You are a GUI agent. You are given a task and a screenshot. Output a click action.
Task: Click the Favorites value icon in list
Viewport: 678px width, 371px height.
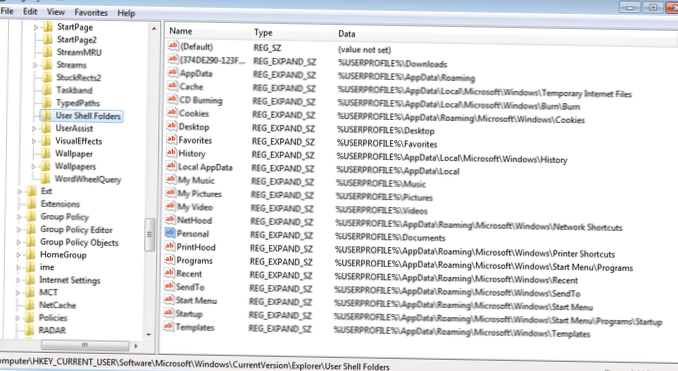[x=172, y=140]
